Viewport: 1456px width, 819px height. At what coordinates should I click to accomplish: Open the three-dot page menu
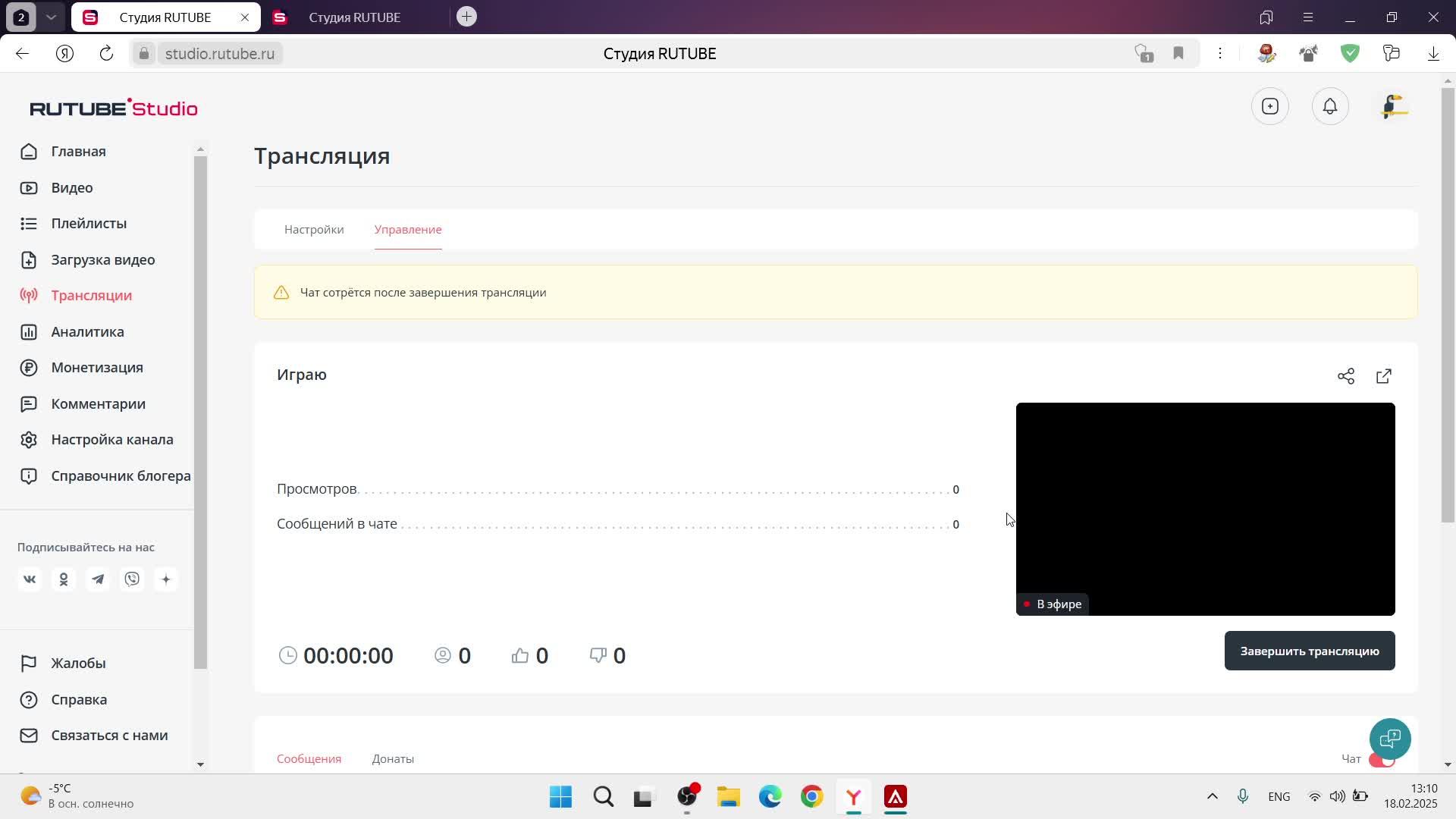(1220, 54)
